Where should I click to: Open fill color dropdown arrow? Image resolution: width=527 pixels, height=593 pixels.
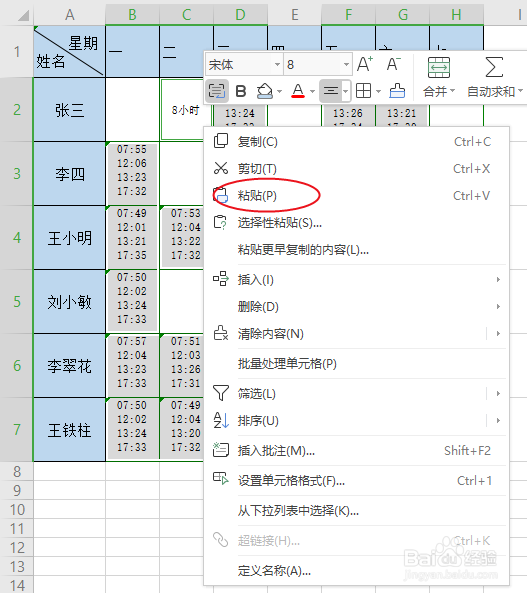pyautogui.click(x=280, y=91)
